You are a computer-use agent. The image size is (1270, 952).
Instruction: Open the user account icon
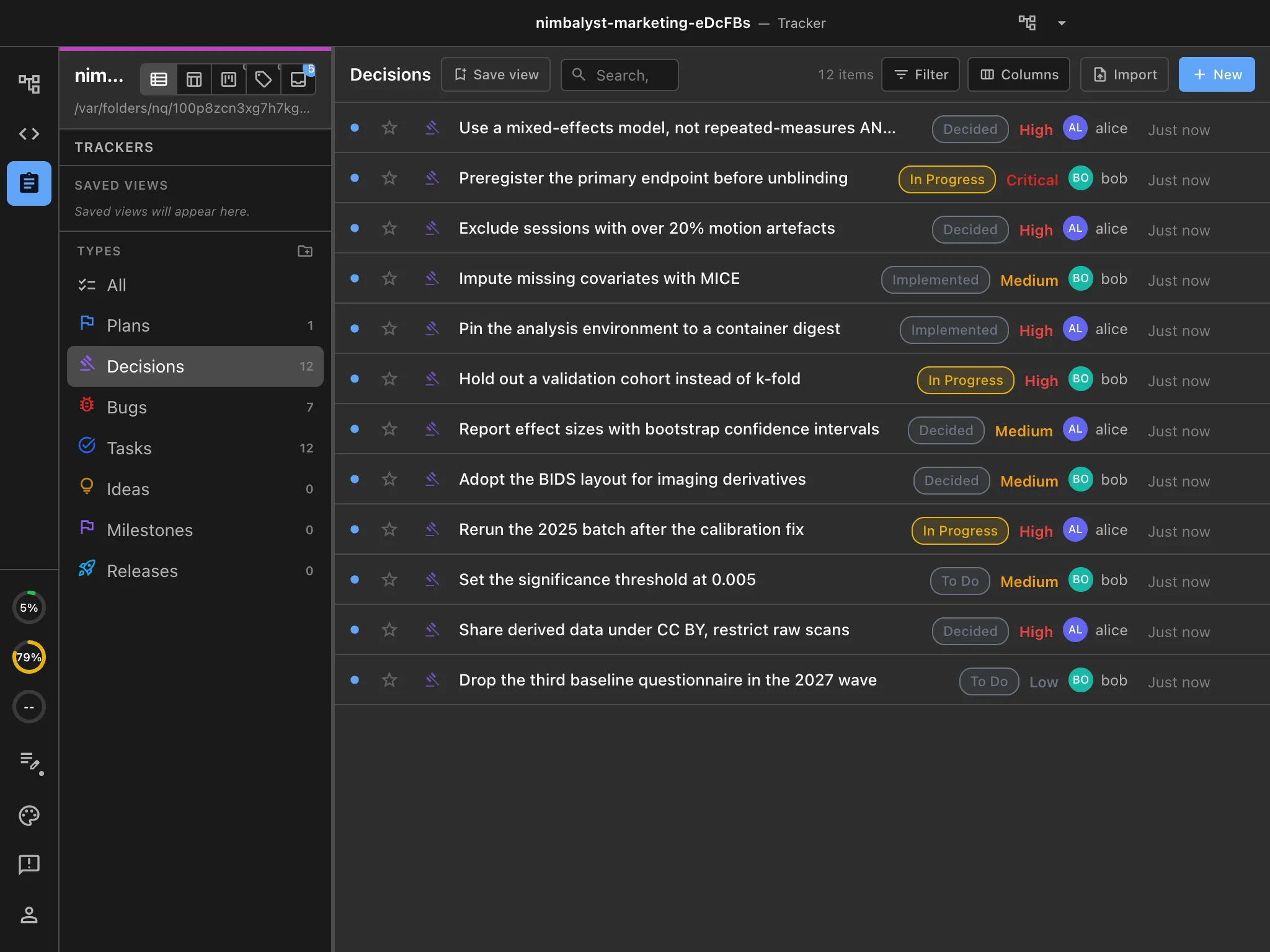pyautogui.click(x=29, y=915)
